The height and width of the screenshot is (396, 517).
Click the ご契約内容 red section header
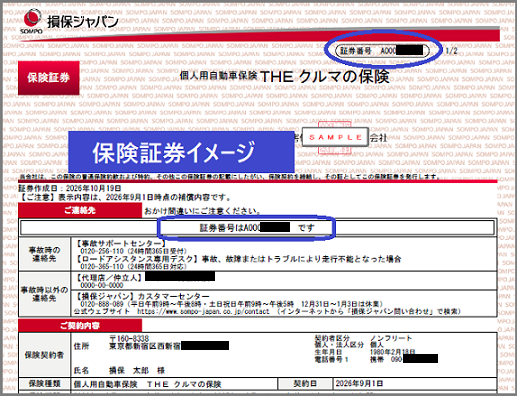tap(80, 325)
